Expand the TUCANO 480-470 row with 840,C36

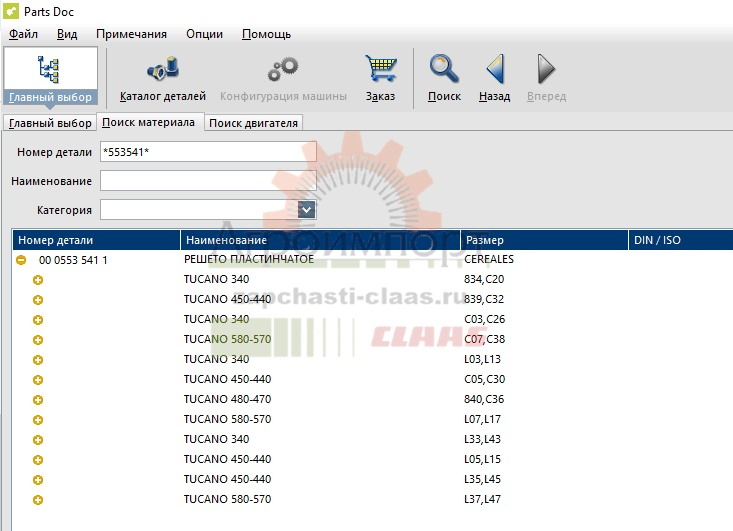(x=38, y=400)
